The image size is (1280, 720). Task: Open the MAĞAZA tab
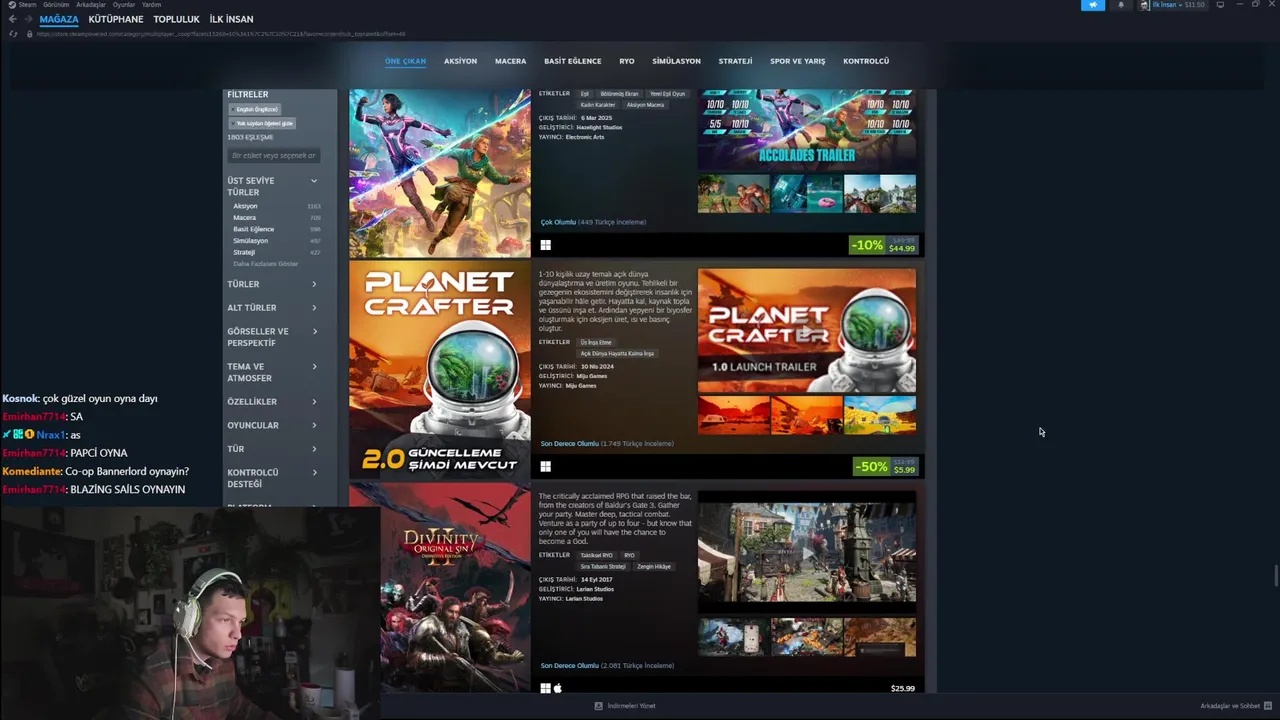(x=59, y=19)
